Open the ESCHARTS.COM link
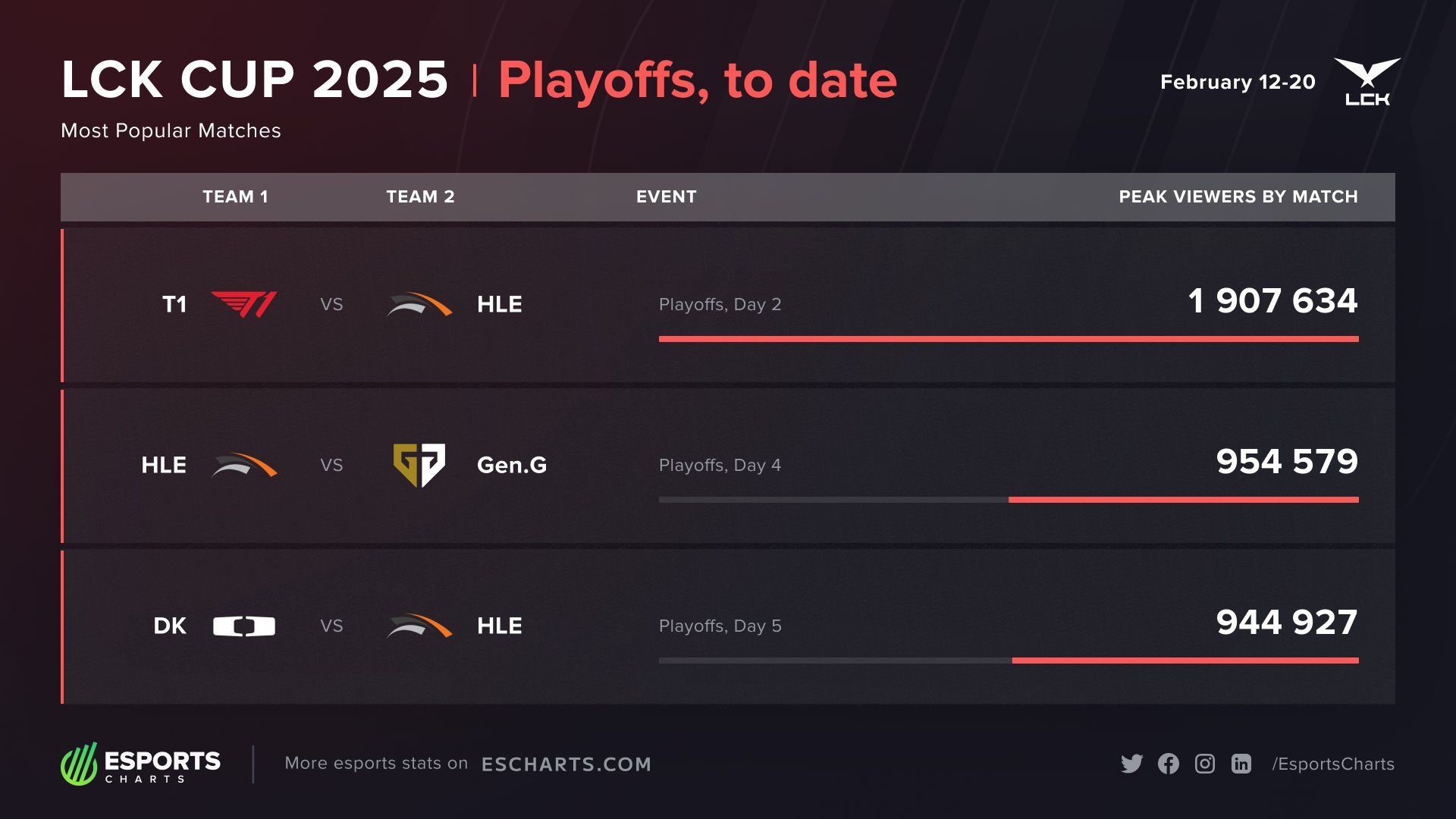1456x819 pixels. (566, 764)
